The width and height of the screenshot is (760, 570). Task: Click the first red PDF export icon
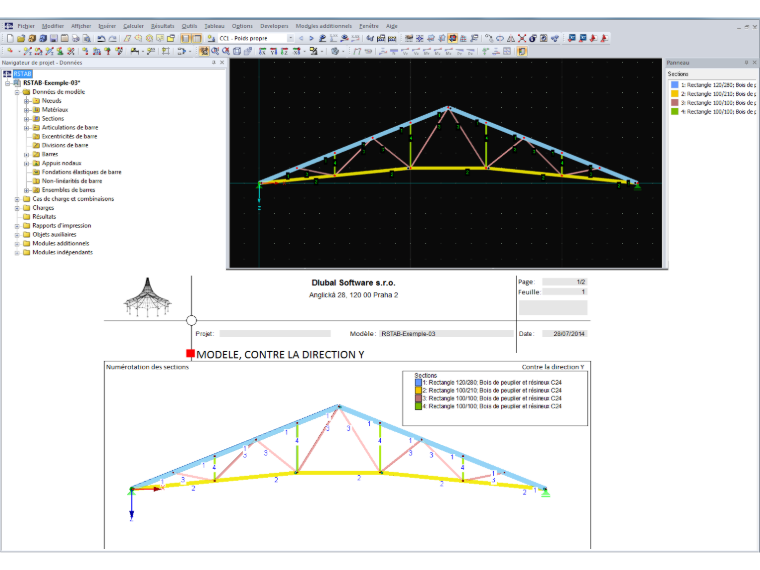[593, 38]
